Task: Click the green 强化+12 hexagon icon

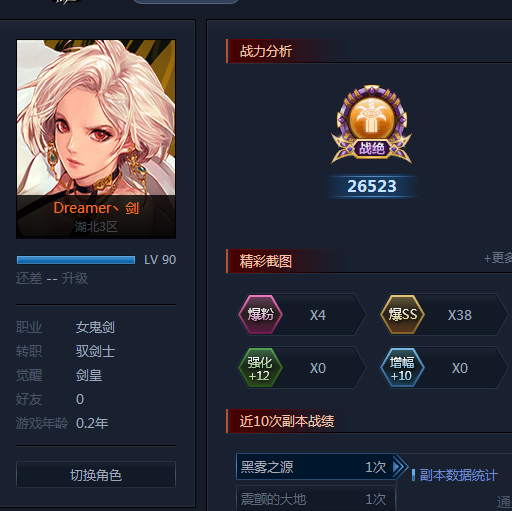Action: (260, 368)
